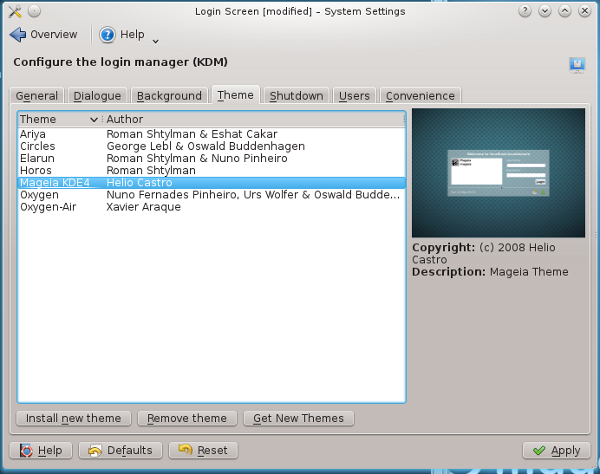Viewport: 600px width, 474px height.
Task: Open the Background tab
Action: (x=169, y=96)
